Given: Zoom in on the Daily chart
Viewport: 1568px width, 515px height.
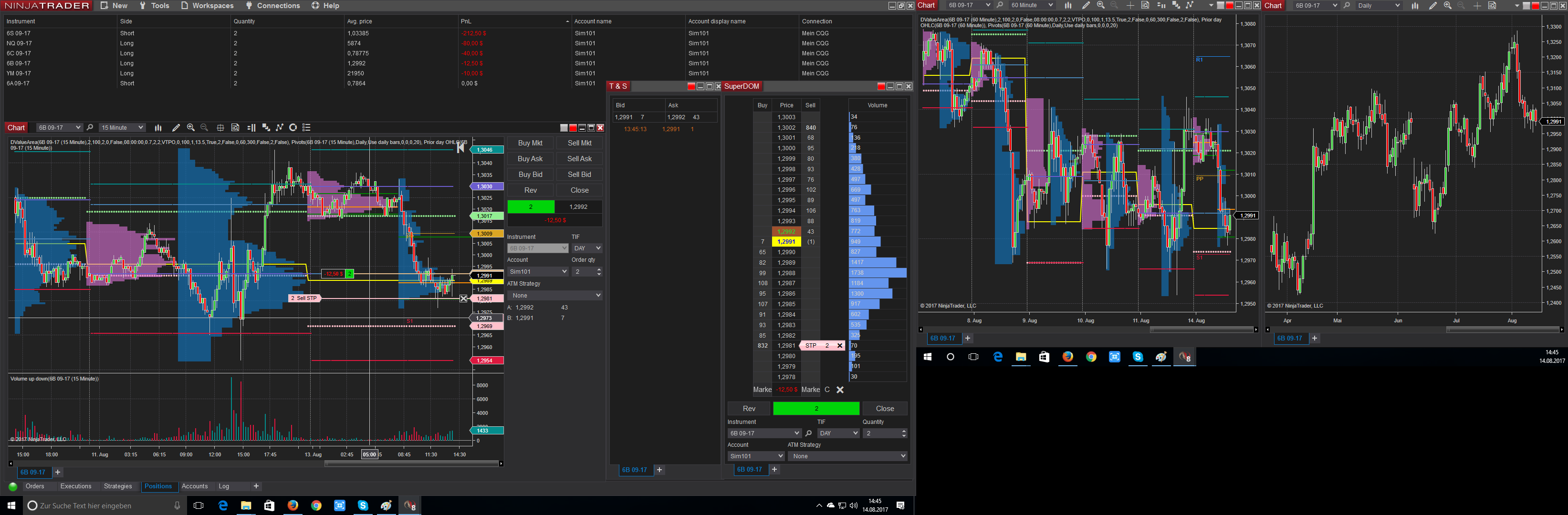Looking at the screenshot, I should (1447, 5).
